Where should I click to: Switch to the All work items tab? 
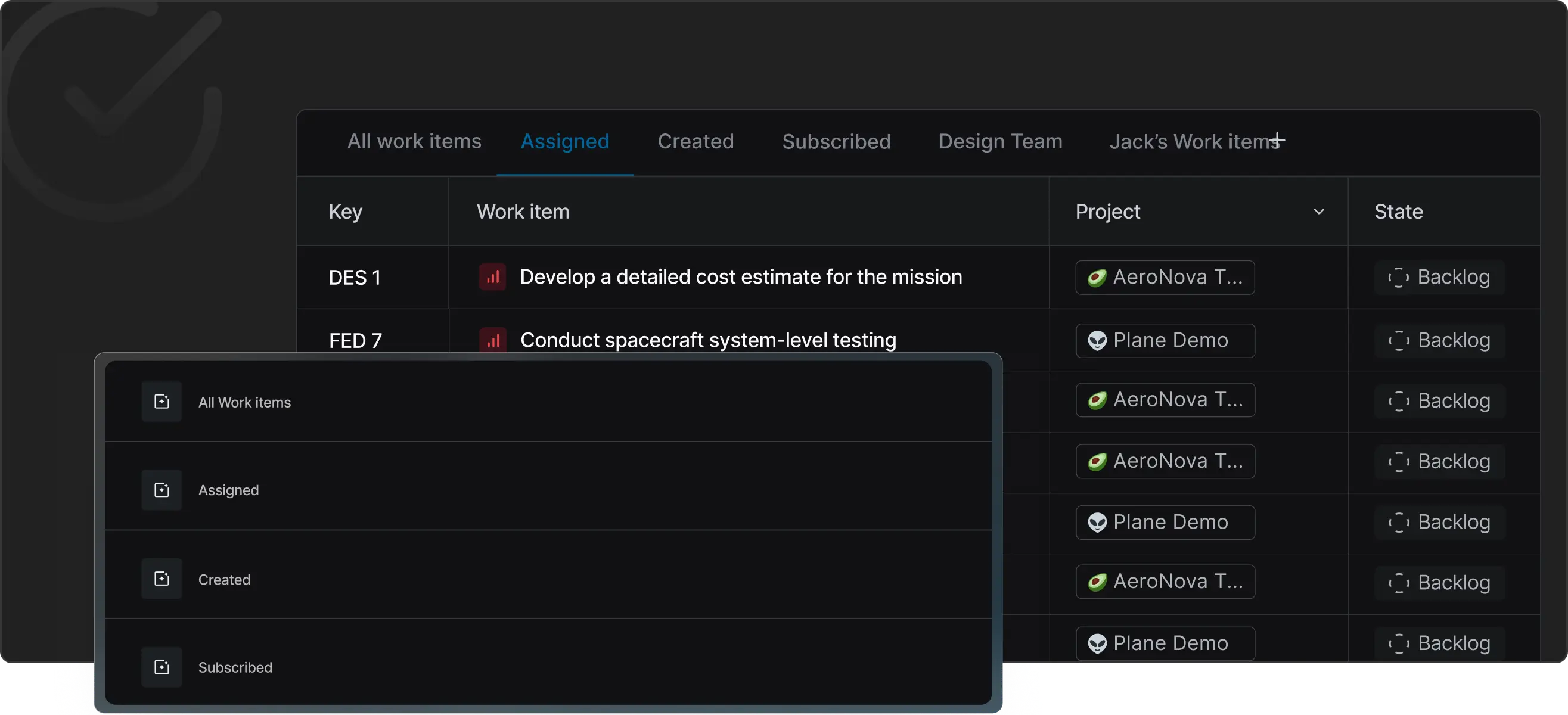[x=414, y=142]
